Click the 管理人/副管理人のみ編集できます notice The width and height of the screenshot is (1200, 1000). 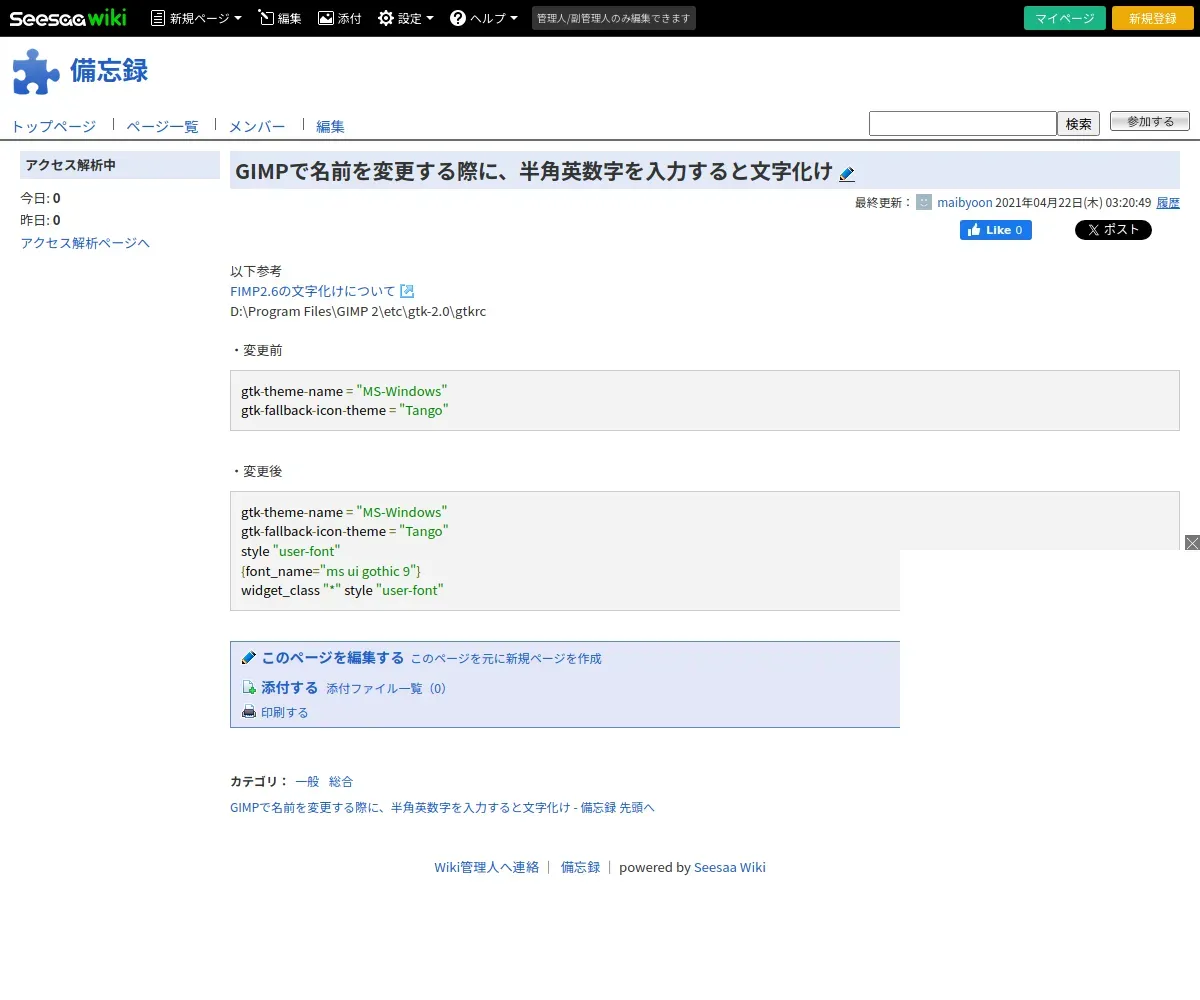[x=614, y=18]
